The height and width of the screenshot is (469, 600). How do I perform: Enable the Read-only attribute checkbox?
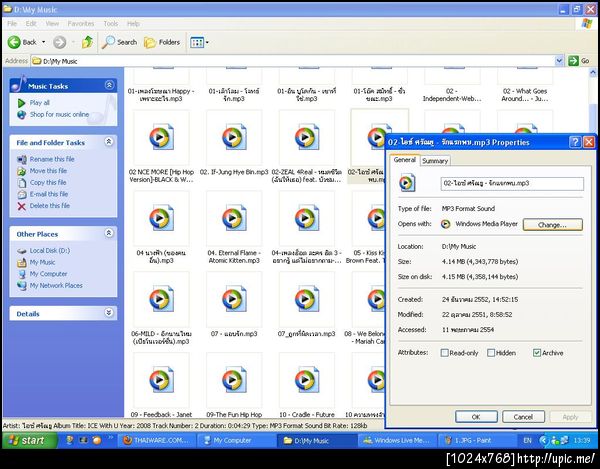pyautogui.click(x=444, y=353)
